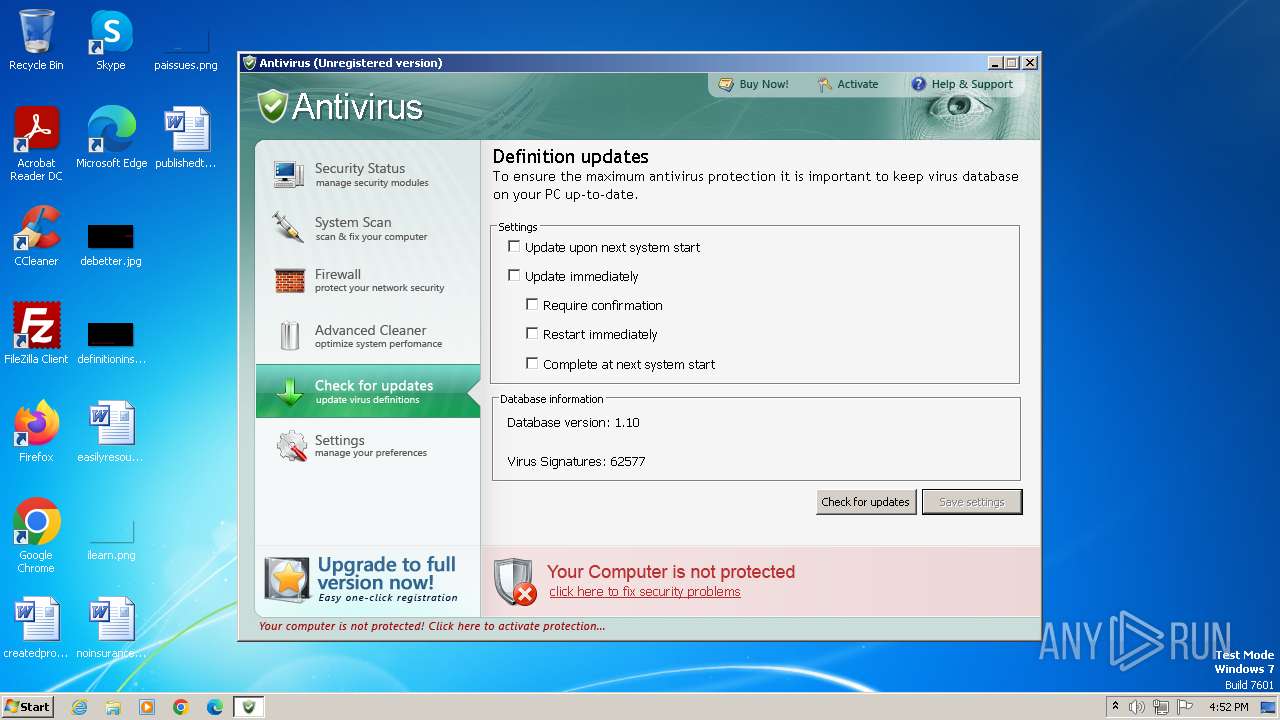The image size is (1280, 720).
Task: Open Microsoft Edge desktop shortcut
Action: pos(112,138)
